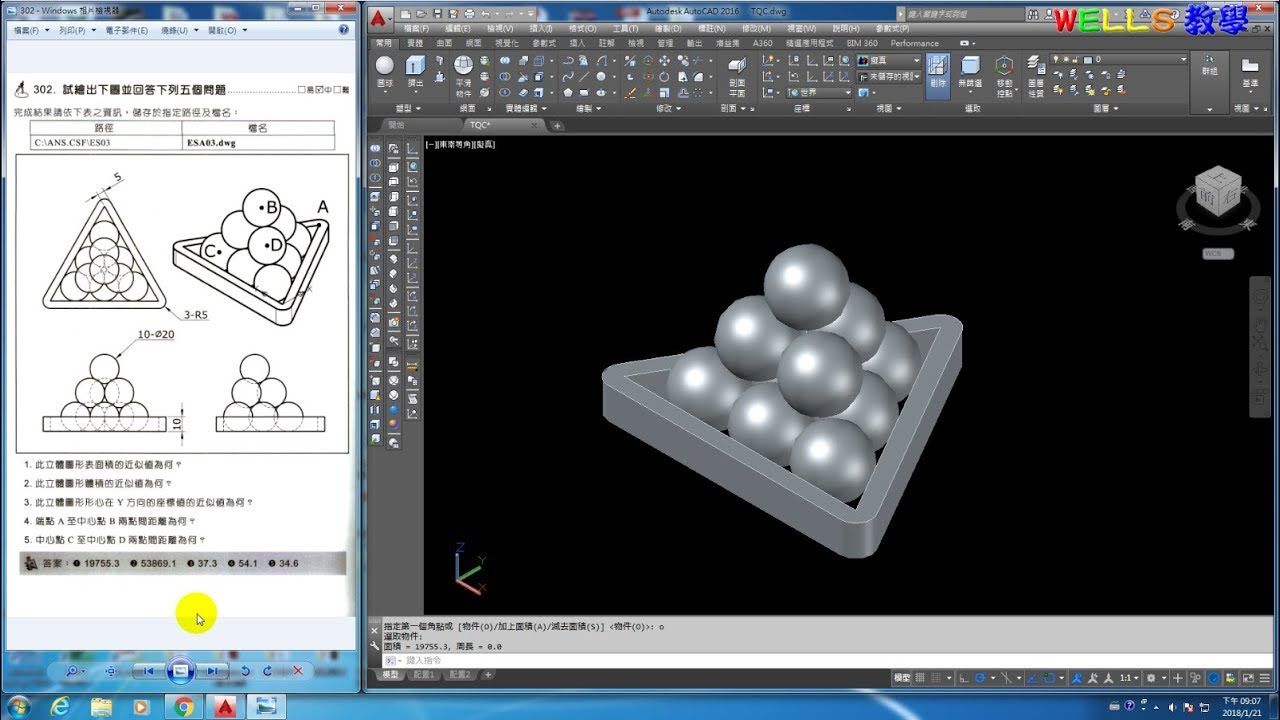Open status bar customization menu icon
The height and width of the screenshot is (720, 1280).
pyautogui.click(x=1266, y=677)
